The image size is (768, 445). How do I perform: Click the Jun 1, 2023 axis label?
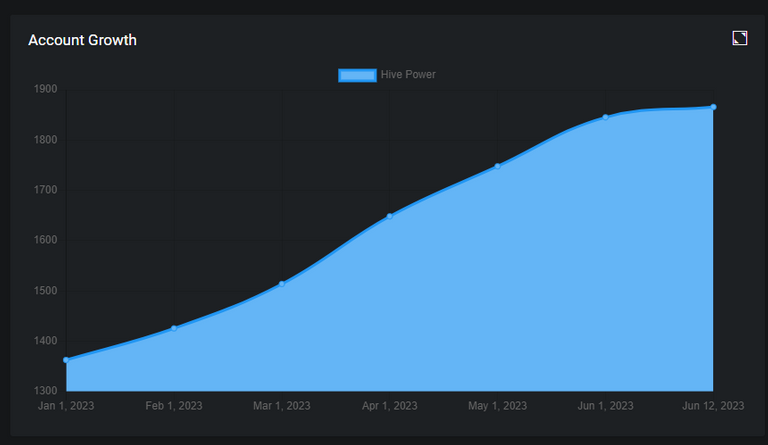tap(605, 406)
